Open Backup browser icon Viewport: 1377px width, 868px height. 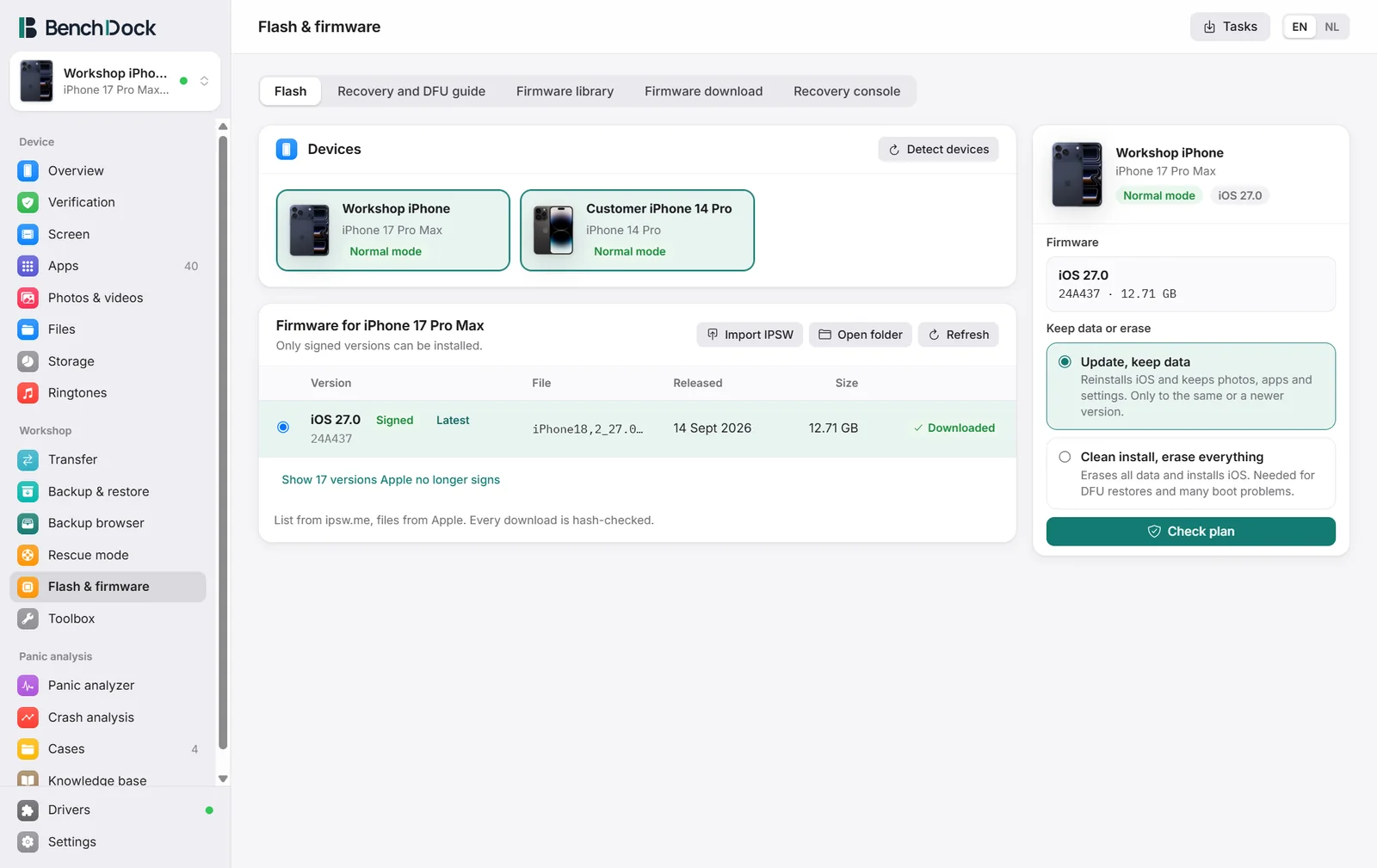point(28,523)
